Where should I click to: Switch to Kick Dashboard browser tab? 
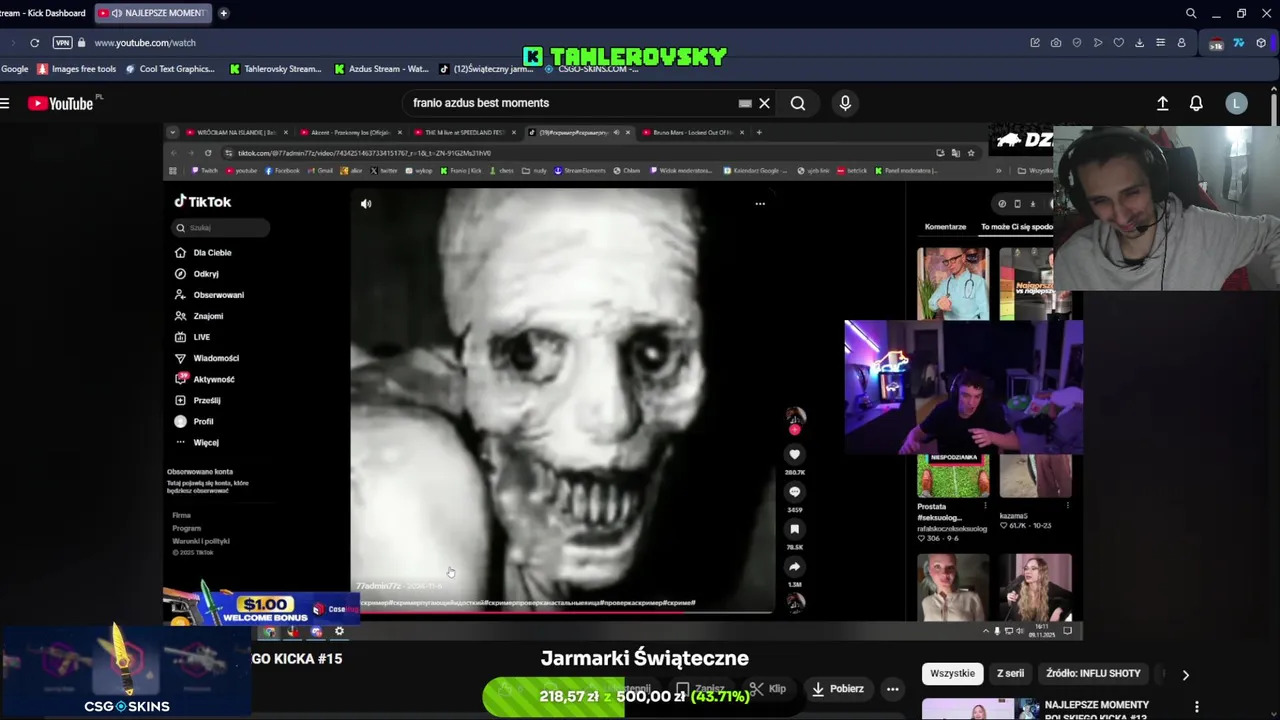point(44,13)
